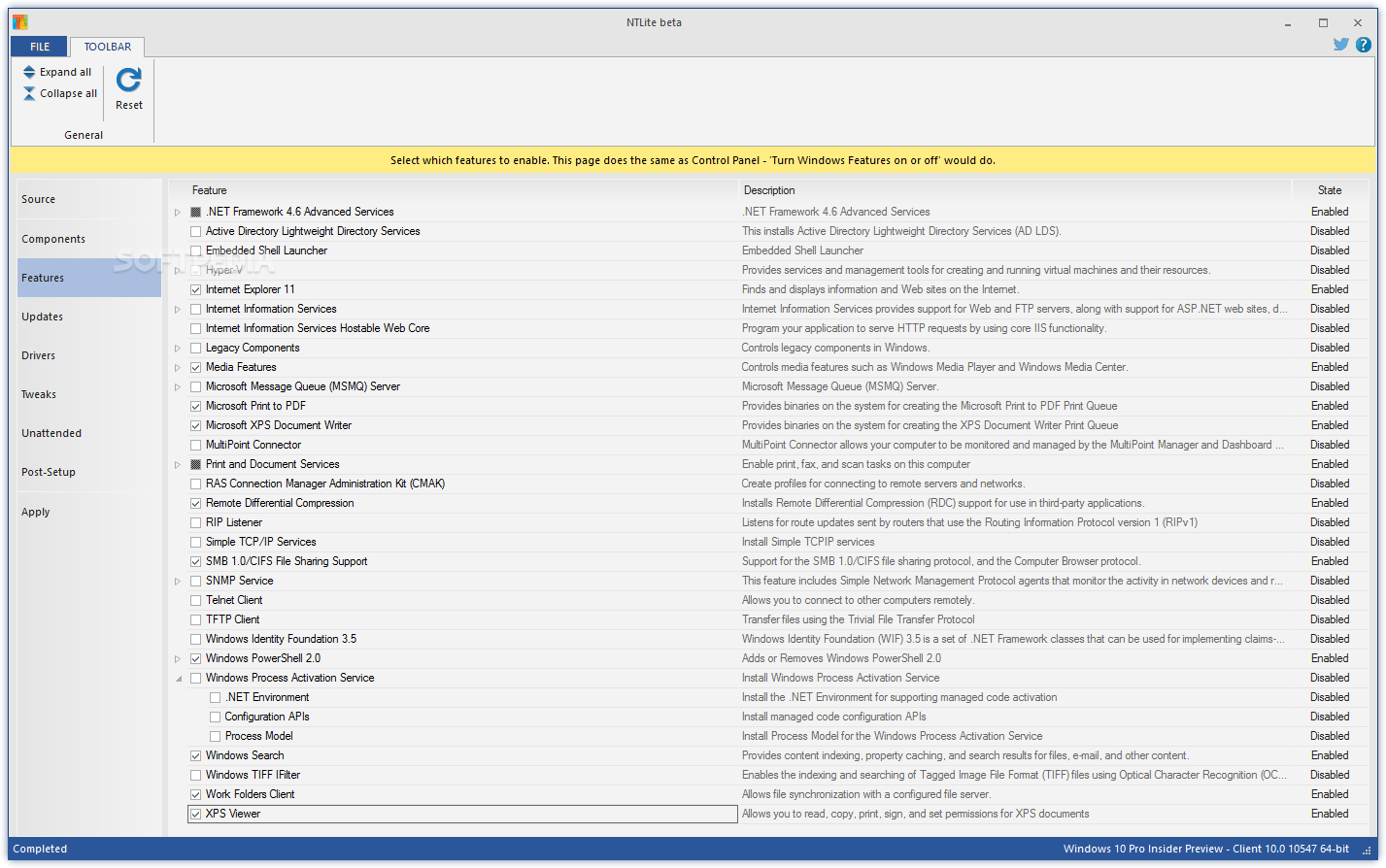This screenshot has width=1386, height=868.
Task: Go to the Source page in sidebar
Action: coord(89,199)
